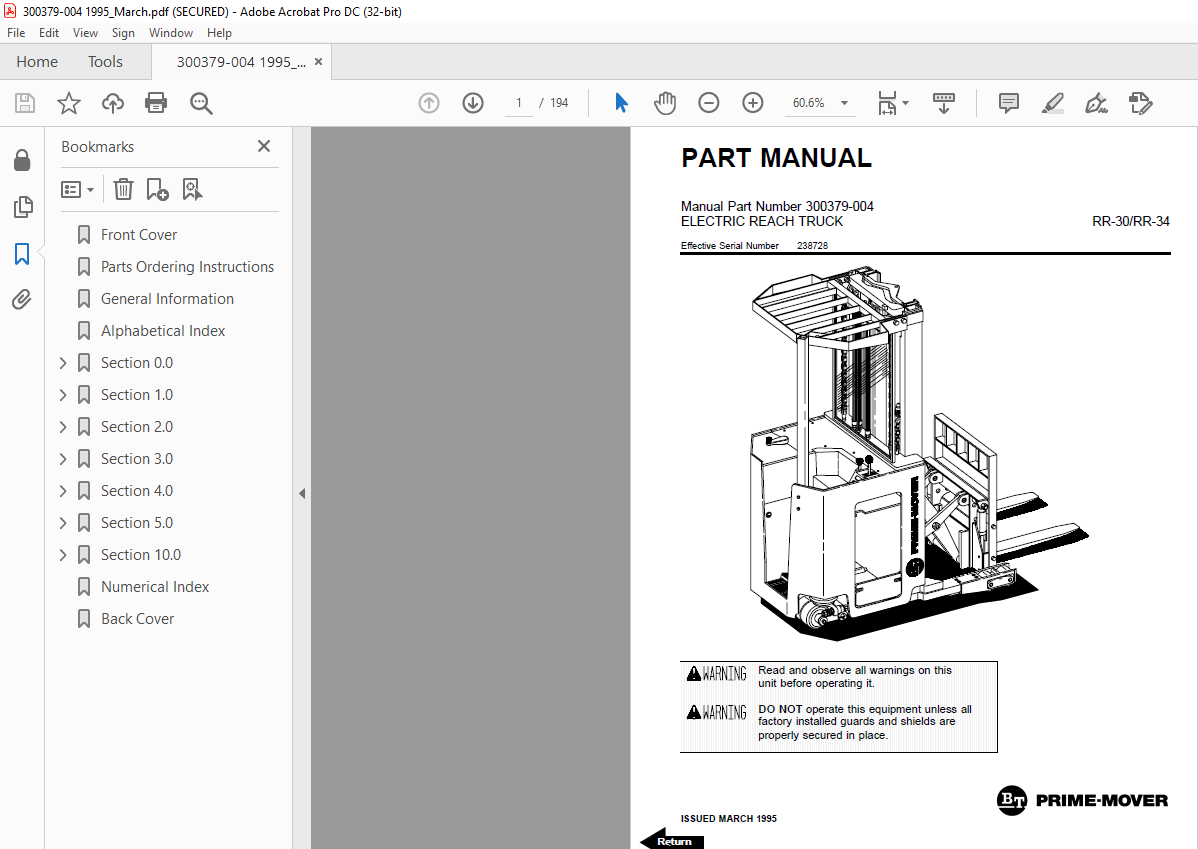Click the 60.6% zoom value field
Screen dimensions: 1198x849
tap(808, 103)
